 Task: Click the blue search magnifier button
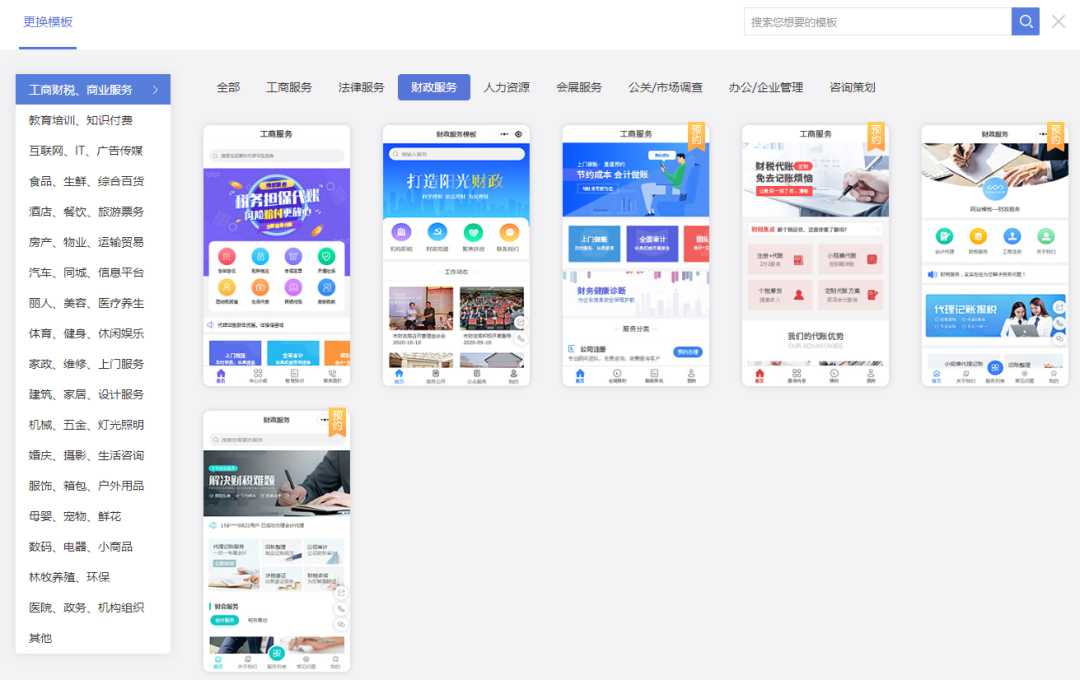pyautogui.click(x=1025, y=21)
